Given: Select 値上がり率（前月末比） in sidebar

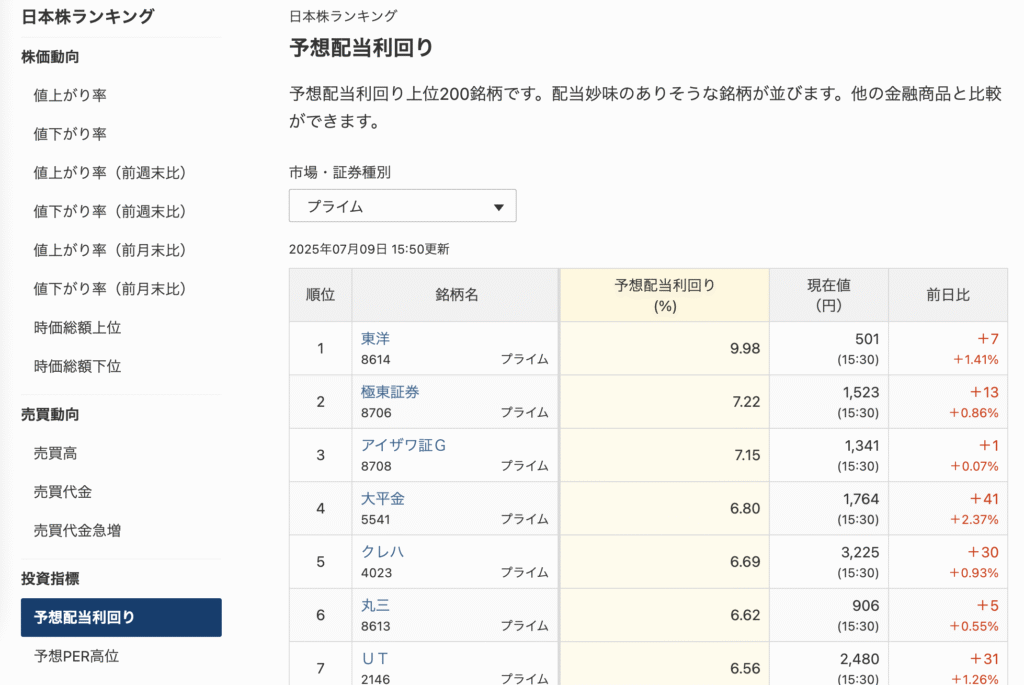Looking at the screenshot, I should [x=110, y=250].
